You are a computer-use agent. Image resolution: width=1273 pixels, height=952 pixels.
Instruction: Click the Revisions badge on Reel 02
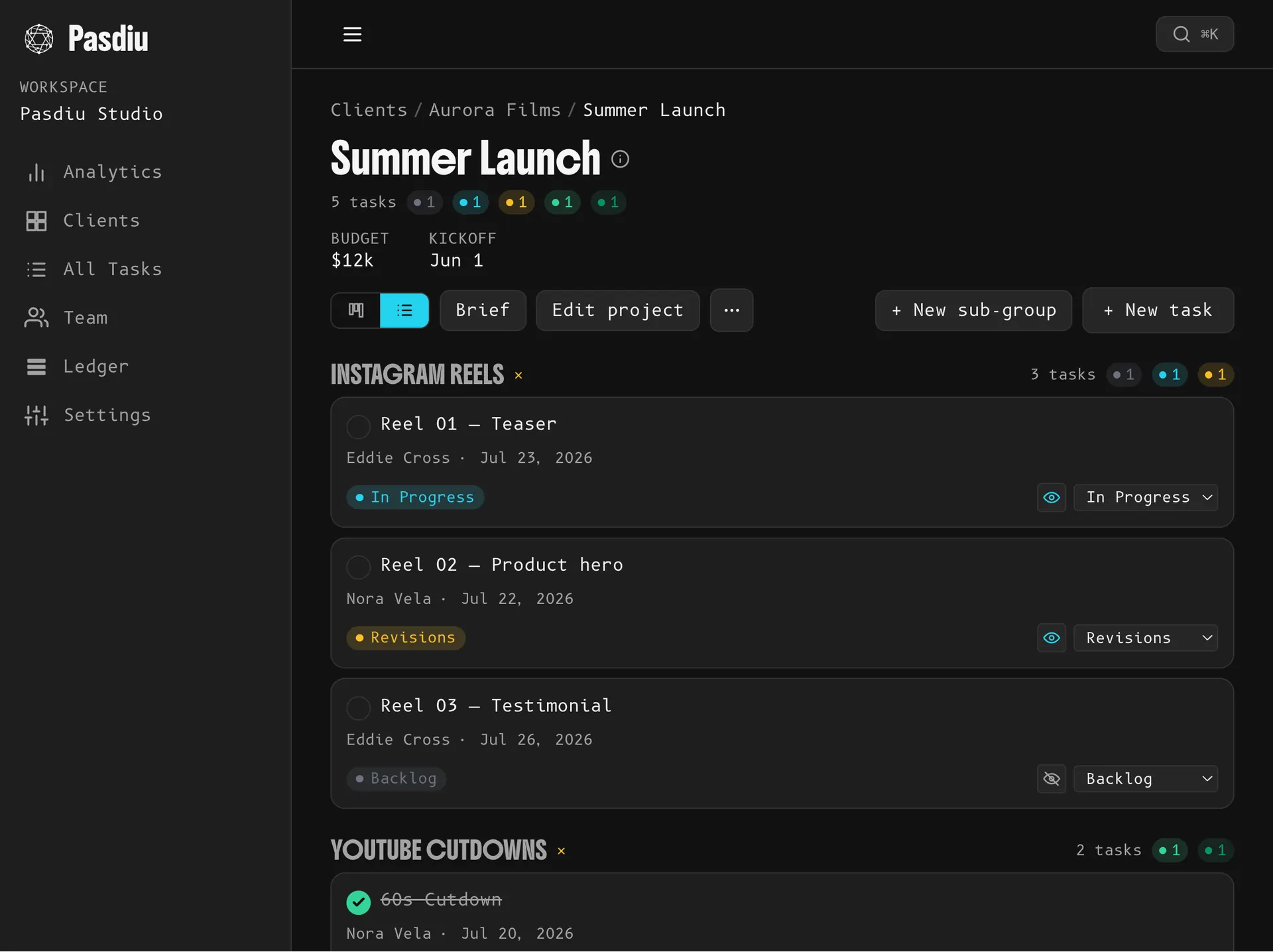click(406, 638)
